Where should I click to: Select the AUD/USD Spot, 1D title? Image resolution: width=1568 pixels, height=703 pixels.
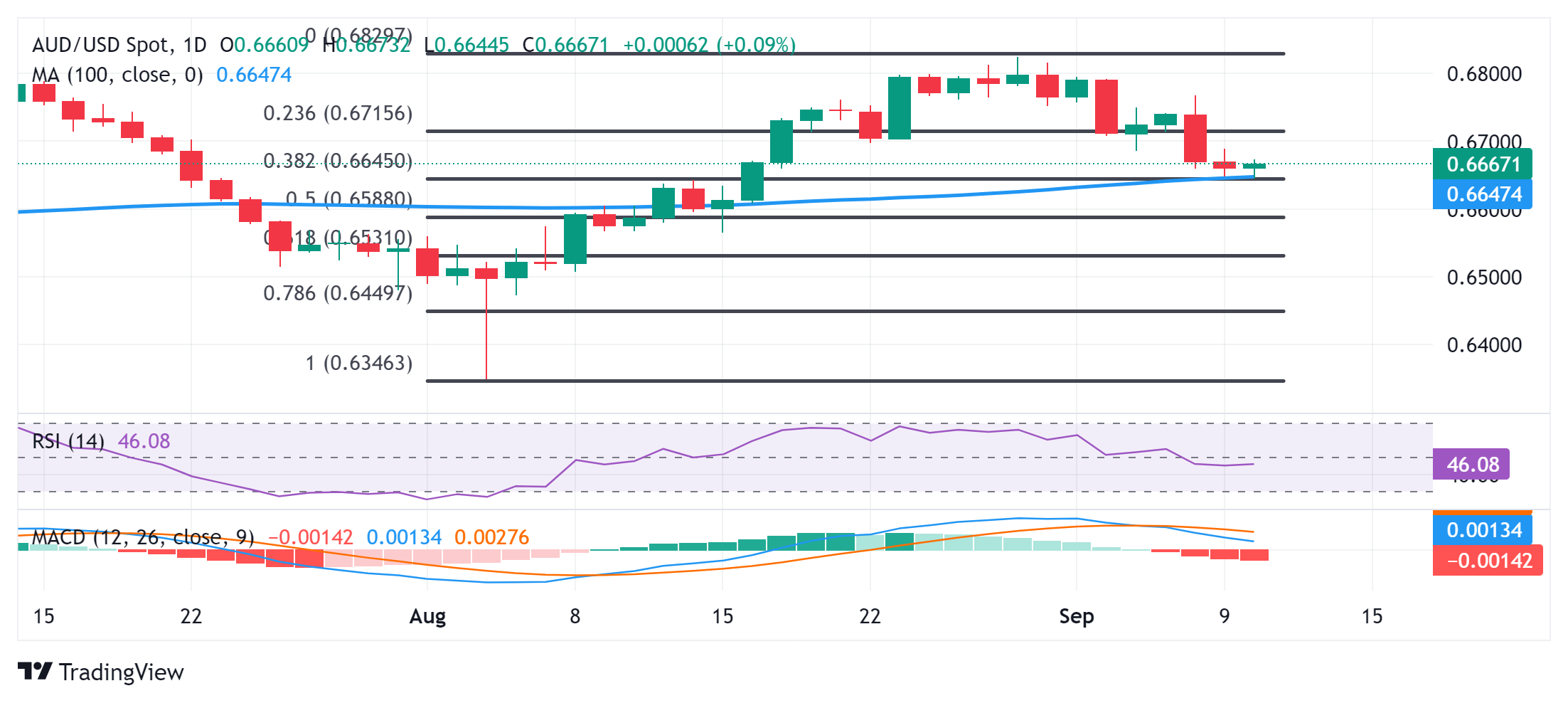(119, 45)
